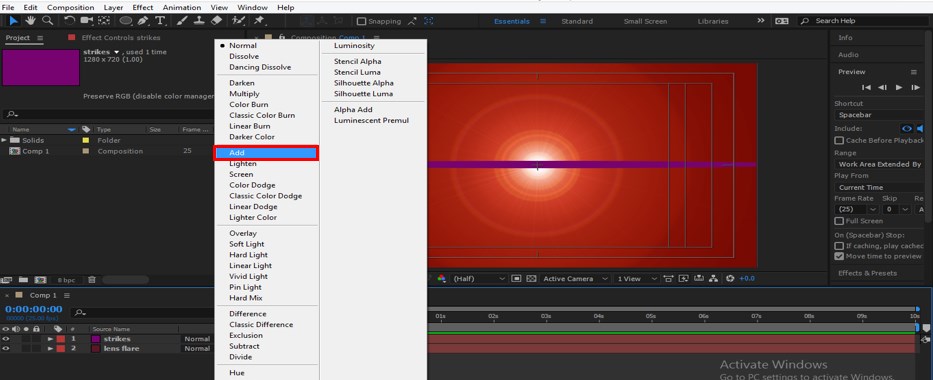Choose Stencil Alpha blending mode
The width and height of the screenshot is (933, 380).
coord(358,61)
